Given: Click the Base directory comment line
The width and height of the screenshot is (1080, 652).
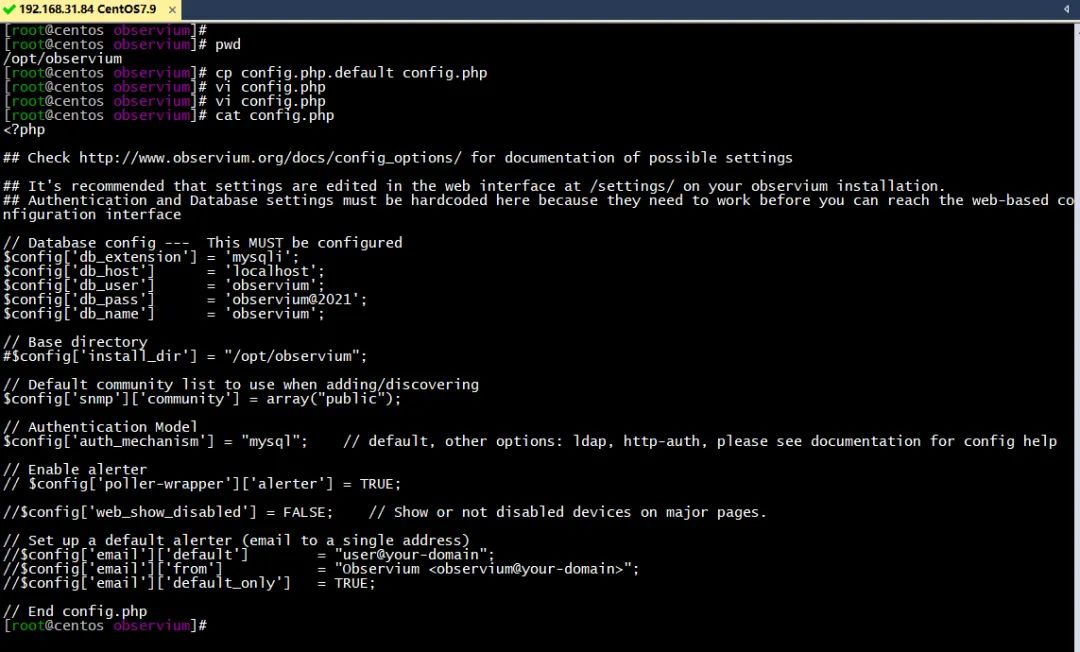Looking at the screenshot, I should click(75, 342).
